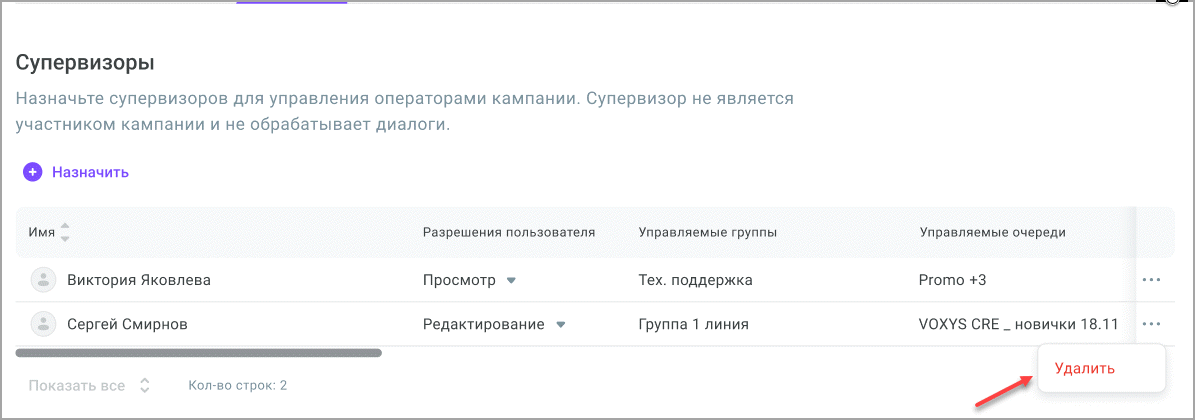Viewport: 1195px width, 420px height.
Task: Select the name Сергей Смирнов
Action: 127,324
